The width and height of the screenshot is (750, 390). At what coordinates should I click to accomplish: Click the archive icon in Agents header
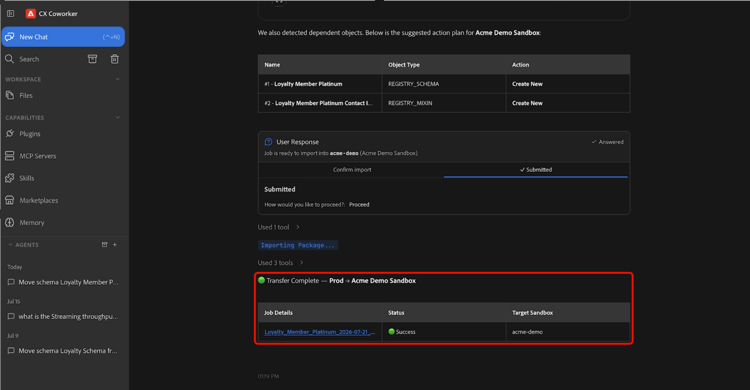[104, 245]
